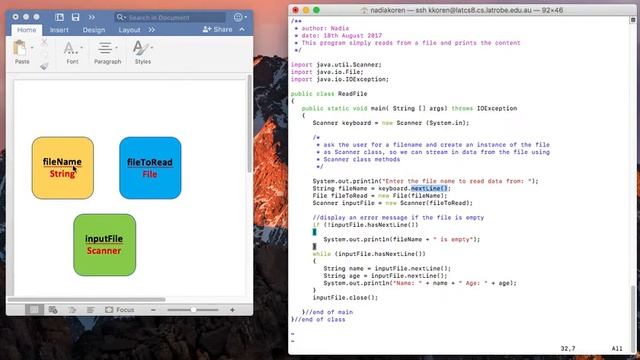640x360 pixels.
Task: Click the home folder icon in Terminal title
Action: (x=364, y=10)
